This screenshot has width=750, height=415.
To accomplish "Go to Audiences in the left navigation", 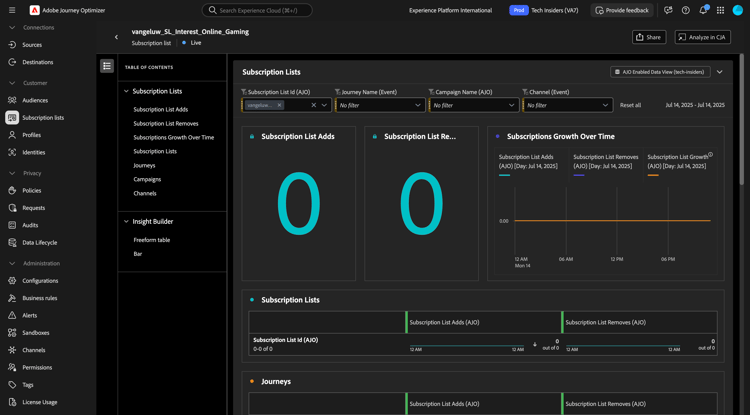I will [35, 100].
